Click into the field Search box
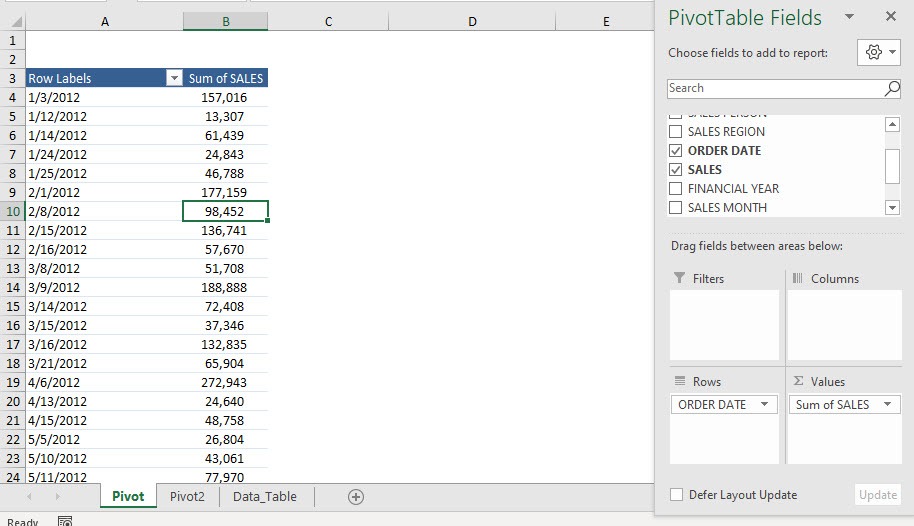 (x=775, y=89)
